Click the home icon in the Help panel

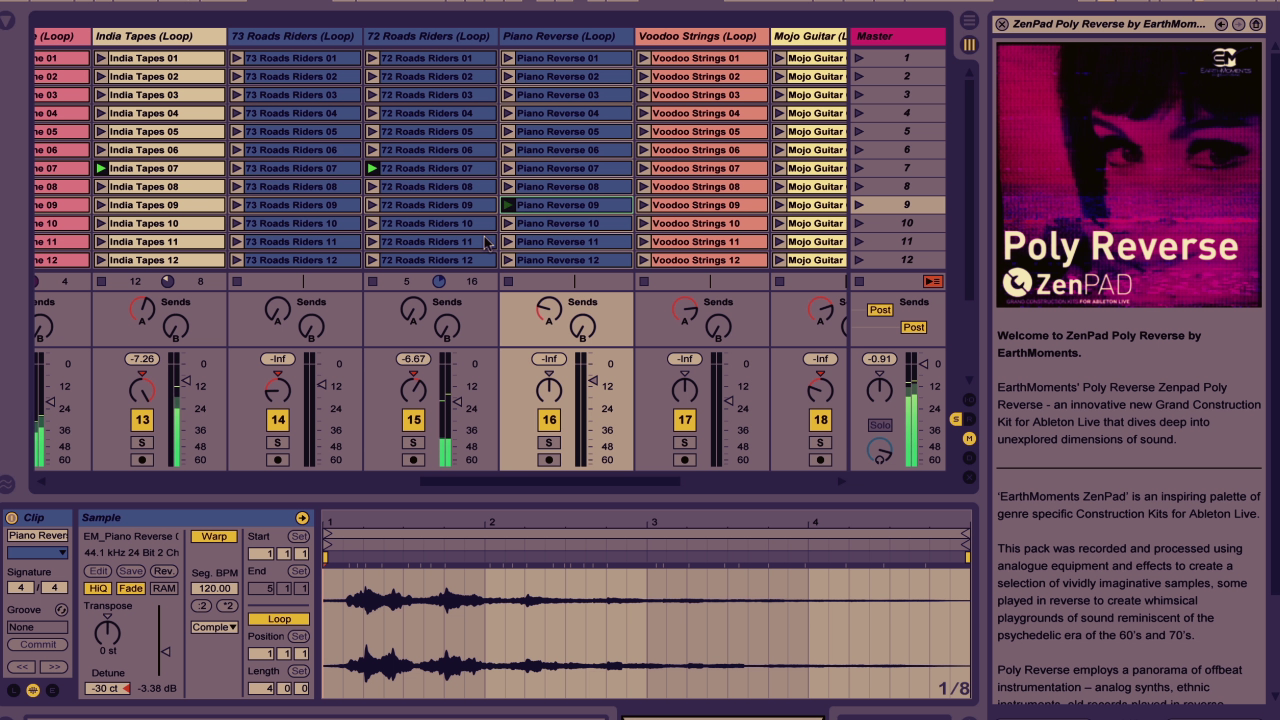pyautogui.click(x=1256, y=24)
